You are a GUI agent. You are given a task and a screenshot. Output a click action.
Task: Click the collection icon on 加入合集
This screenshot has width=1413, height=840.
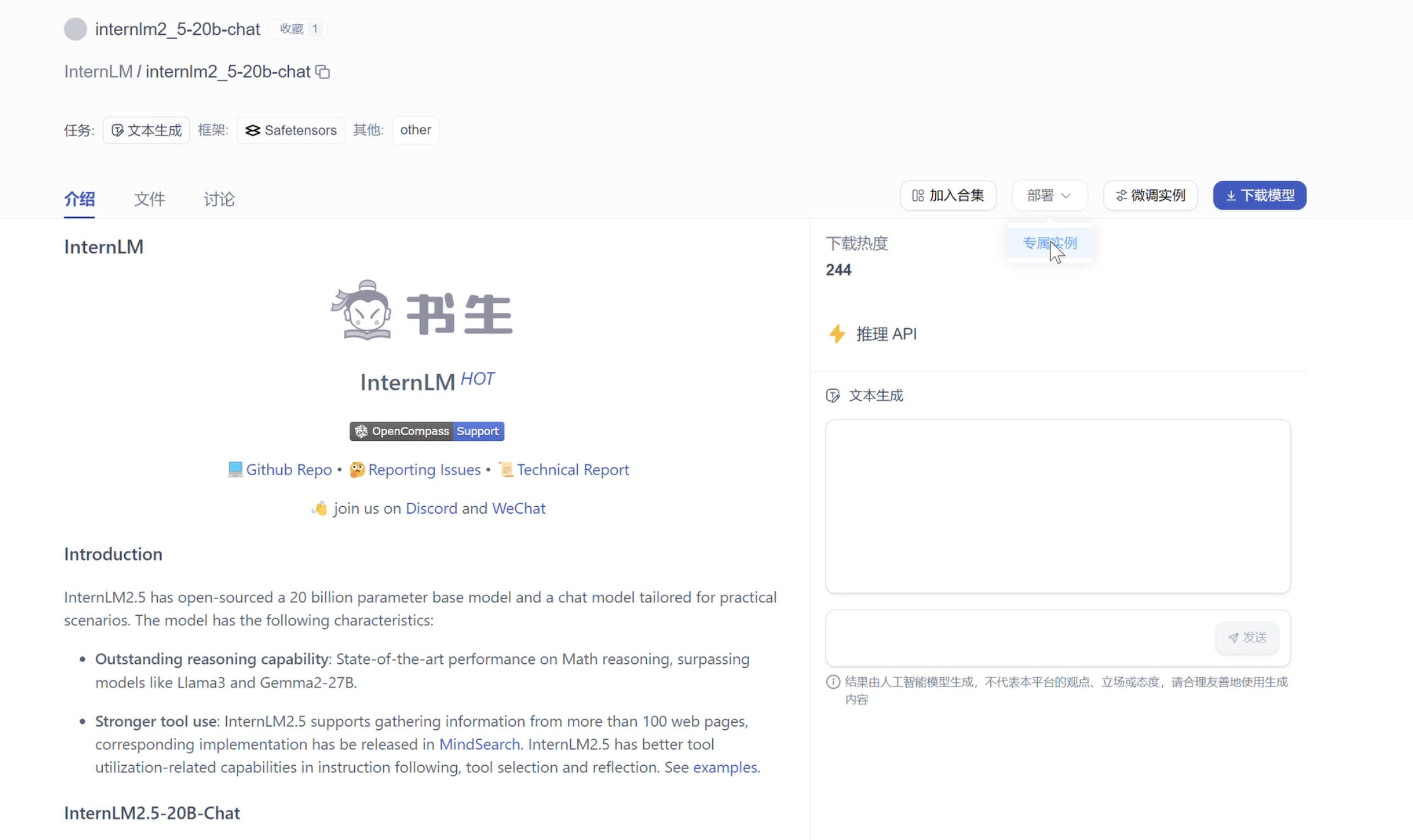(917, 195)
